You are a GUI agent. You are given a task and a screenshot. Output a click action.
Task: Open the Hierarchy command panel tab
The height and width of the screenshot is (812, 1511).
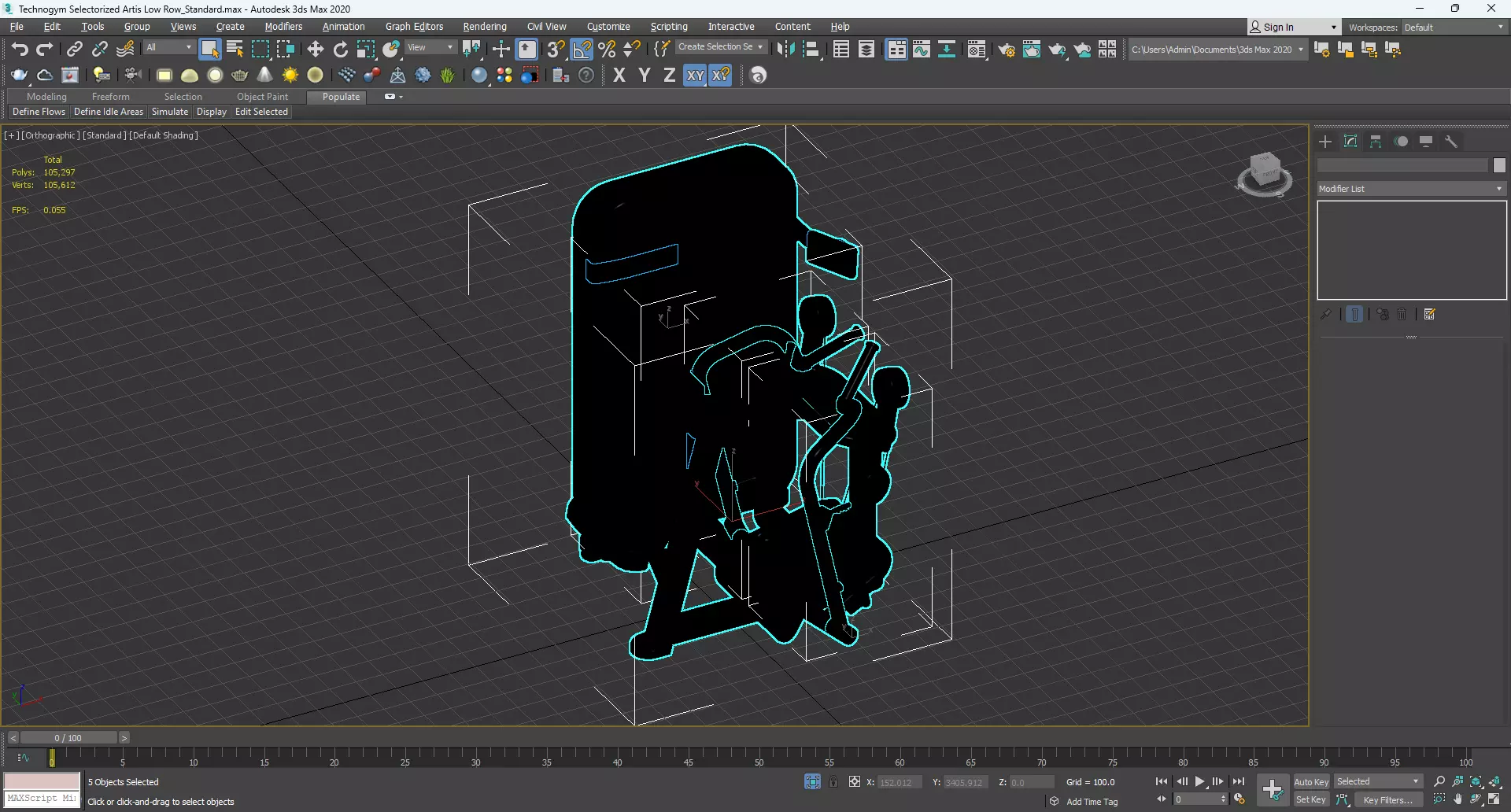(1376, 142)
